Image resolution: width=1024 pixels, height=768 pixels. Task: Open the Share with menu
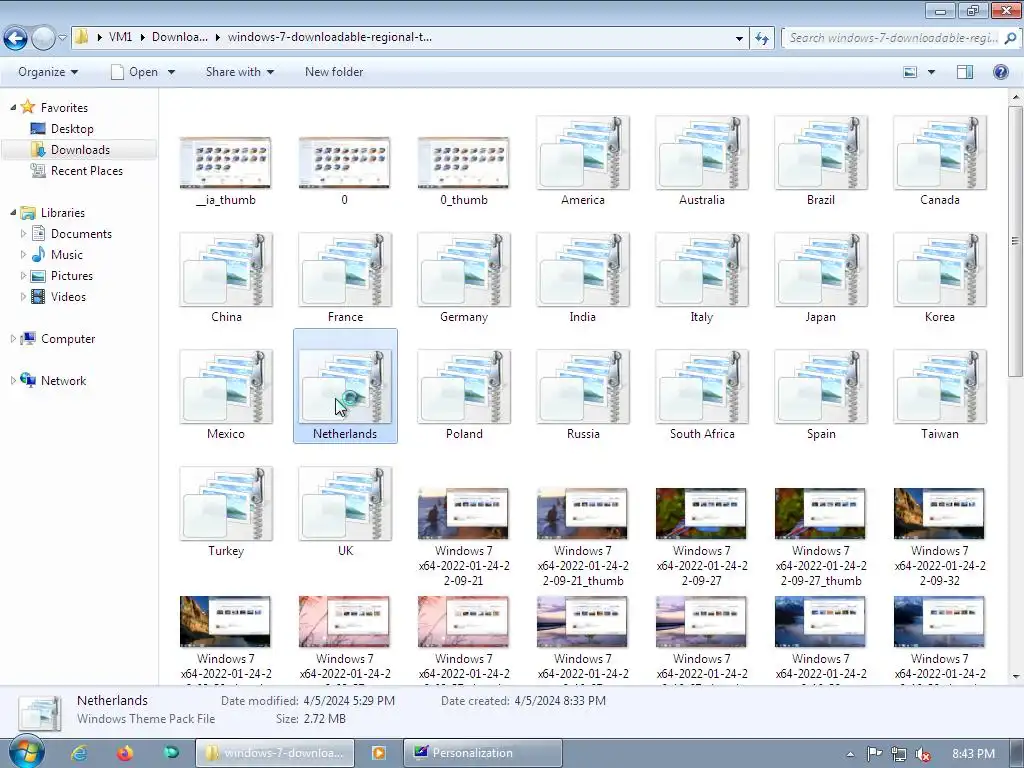point(240,72)
